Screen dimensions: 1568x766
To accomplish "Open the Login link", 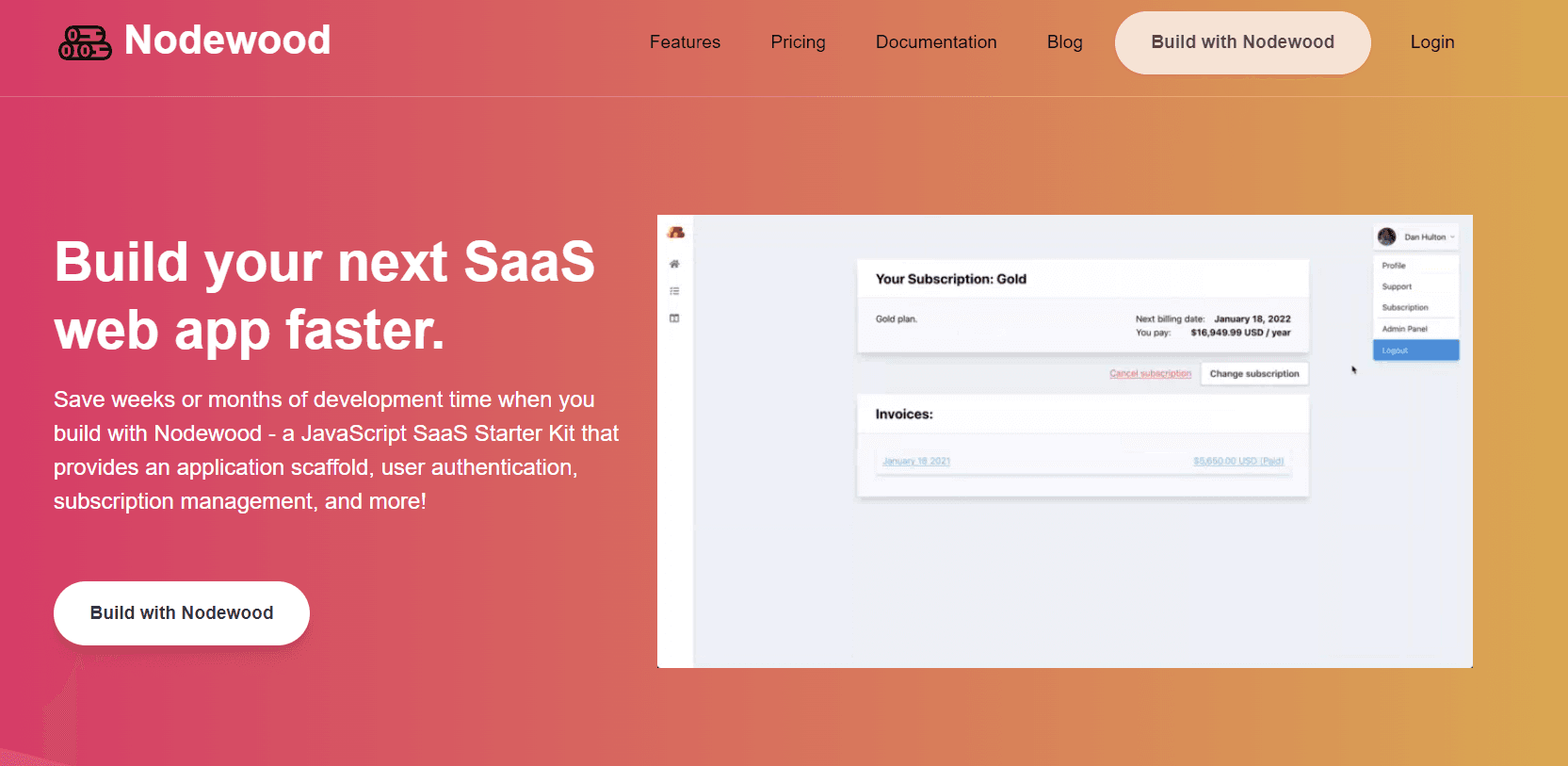I will coord(1431,42).
